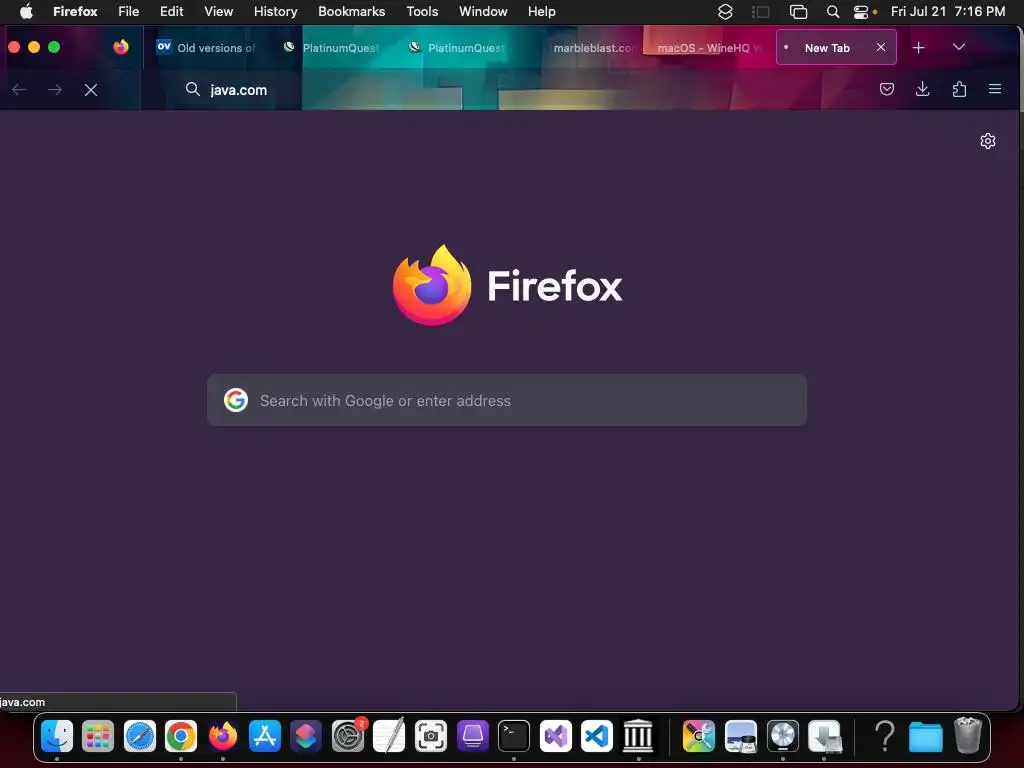Stop loading the page with the X button

pos(91,90)
